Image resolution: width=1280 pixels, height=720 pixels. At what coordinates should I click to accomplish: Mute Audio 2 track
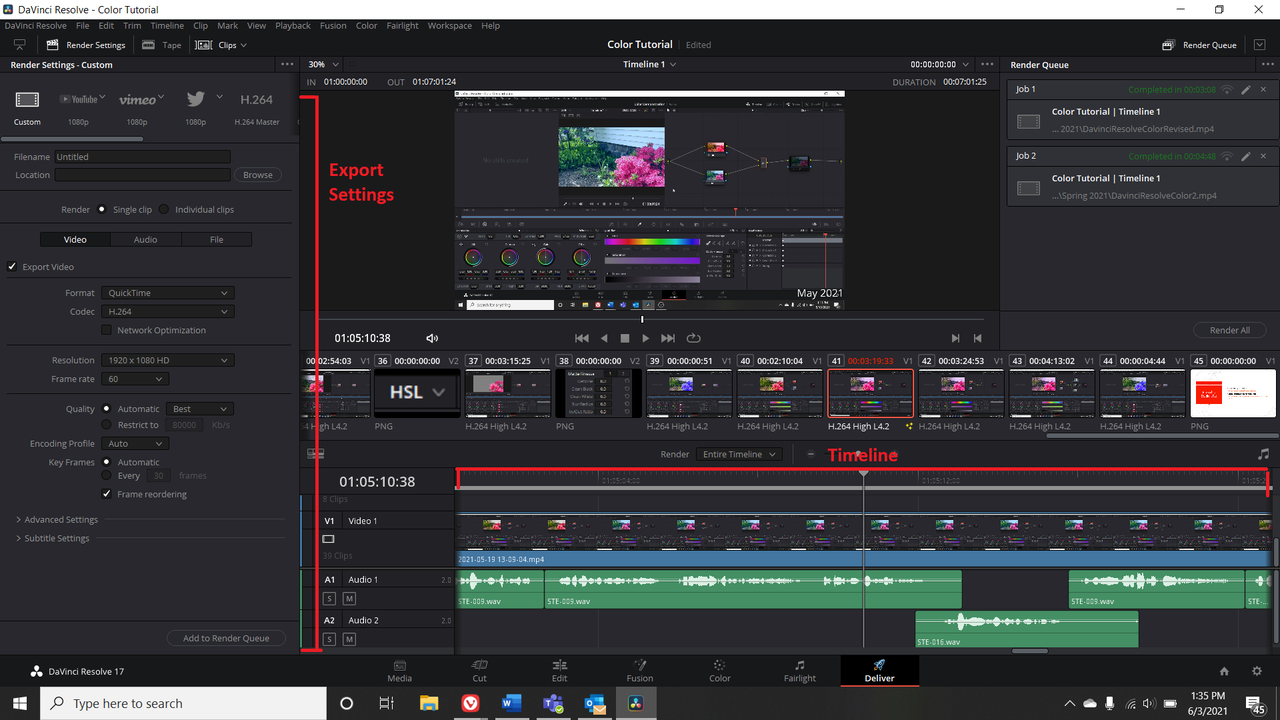[349, 638]
